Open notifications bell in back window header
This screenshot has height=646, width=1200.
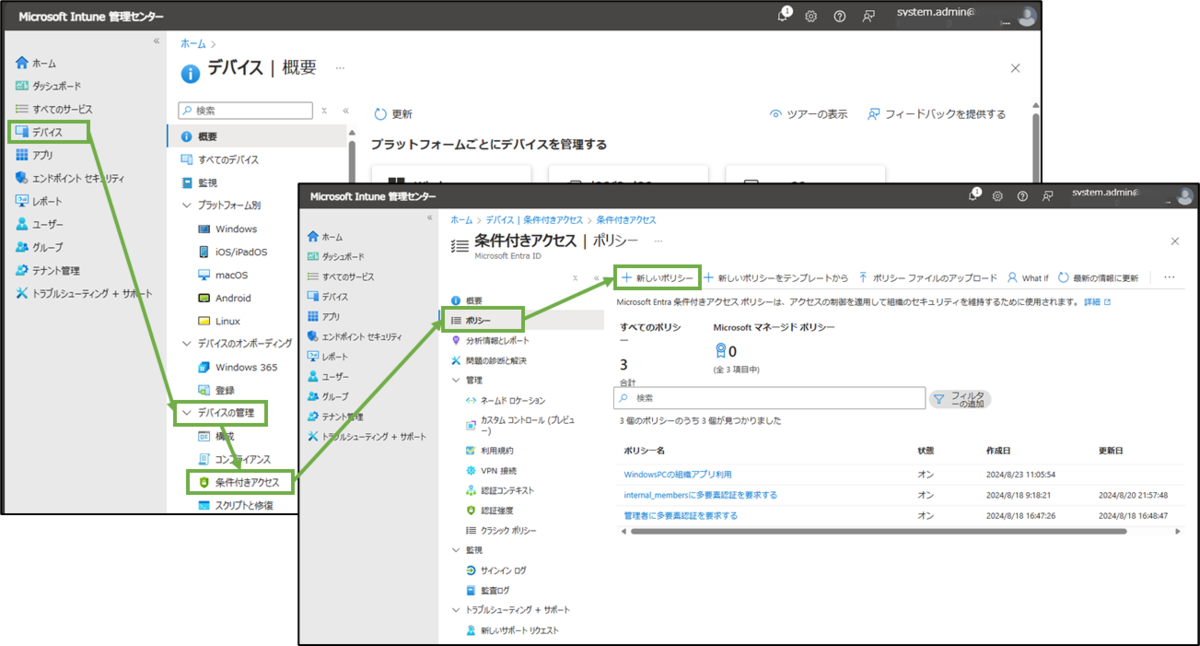(x=783, y=16)
